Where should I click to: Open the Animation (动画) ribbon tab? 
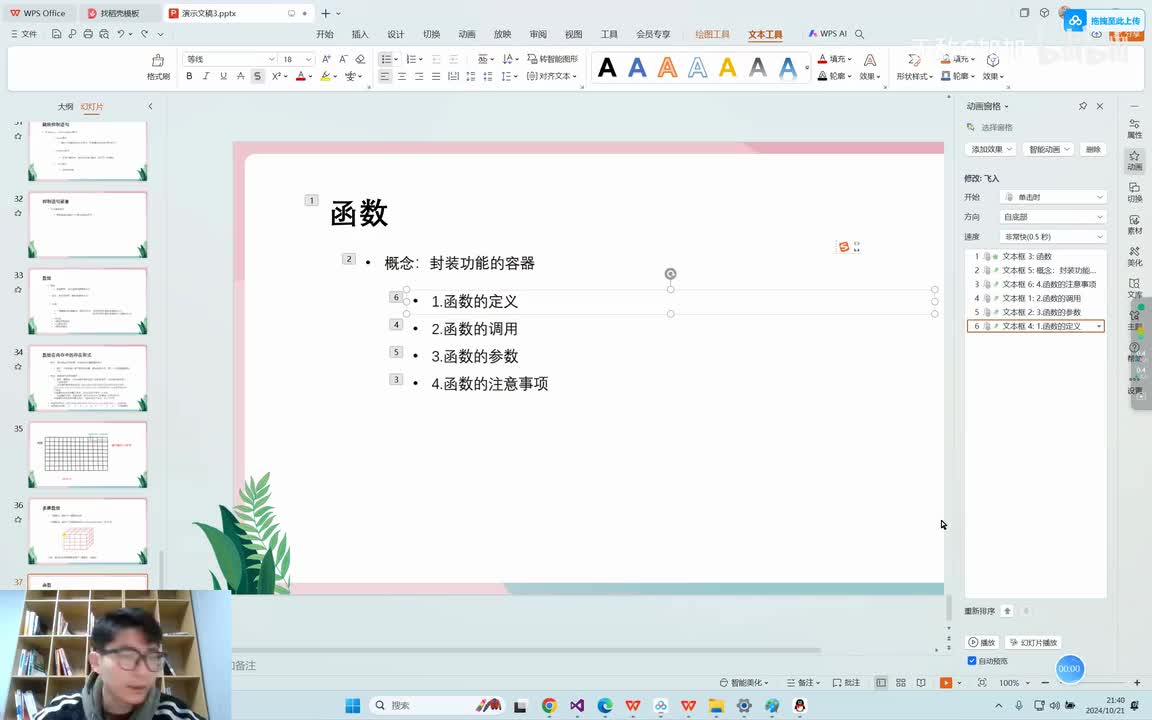467,35
